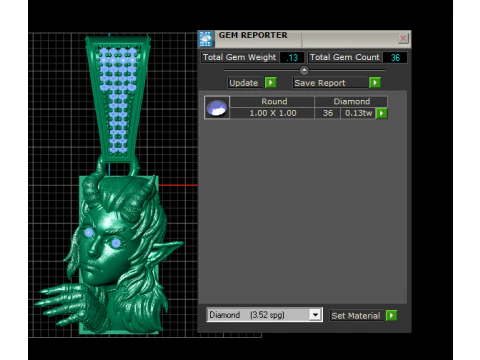
Task: Click the green arrow beside Update
Action: [270, 83]
